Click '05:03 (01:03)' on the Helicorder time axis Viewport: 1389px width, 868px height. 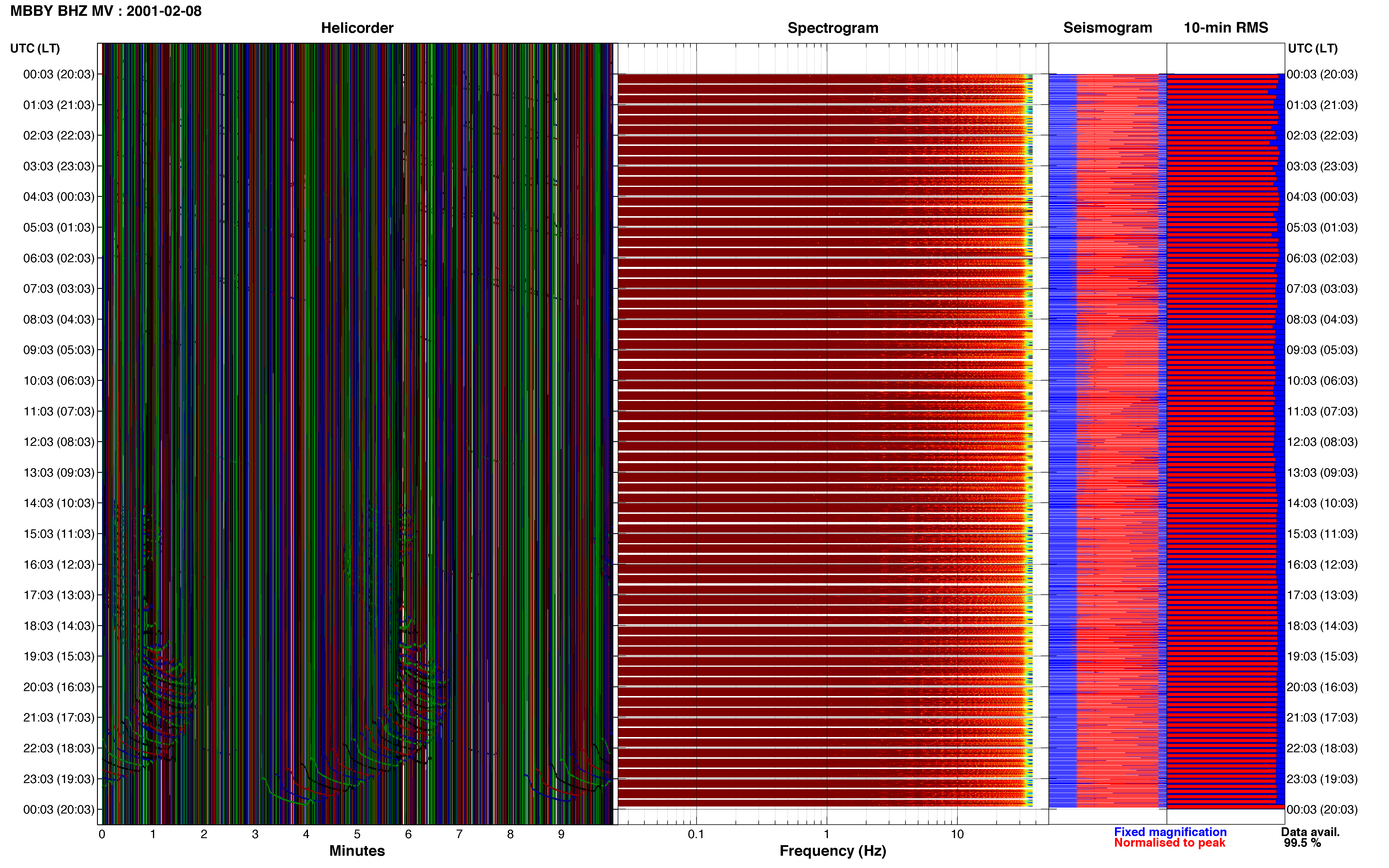pyautogui.click(x=59, y=227)
